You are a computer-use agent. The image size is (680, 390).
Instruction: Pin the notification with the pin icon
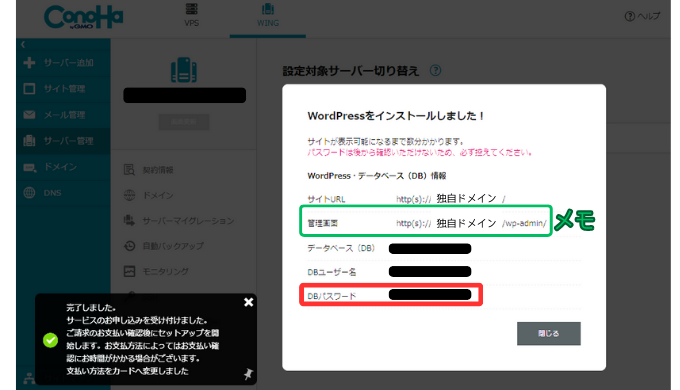[248, 374]
